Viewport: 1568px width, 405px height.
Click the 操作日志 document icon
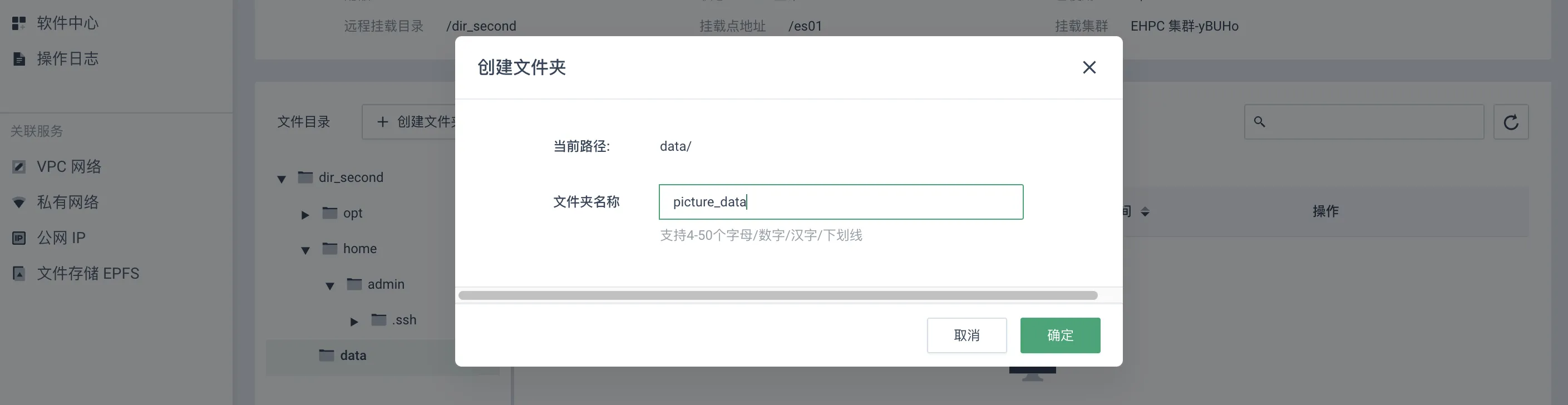pos(19,58)
